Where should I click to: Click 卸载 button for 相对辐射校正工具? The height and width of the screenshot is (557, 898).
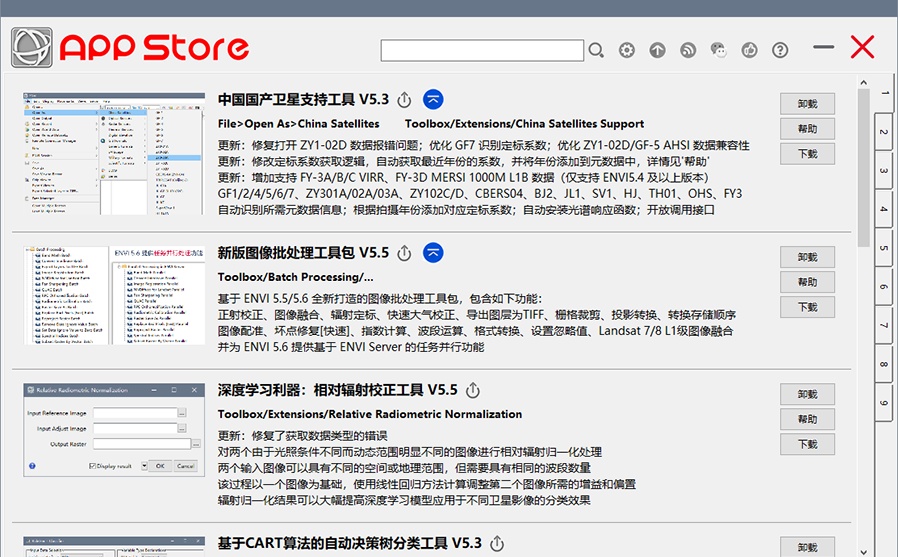(x=808, y=394)
